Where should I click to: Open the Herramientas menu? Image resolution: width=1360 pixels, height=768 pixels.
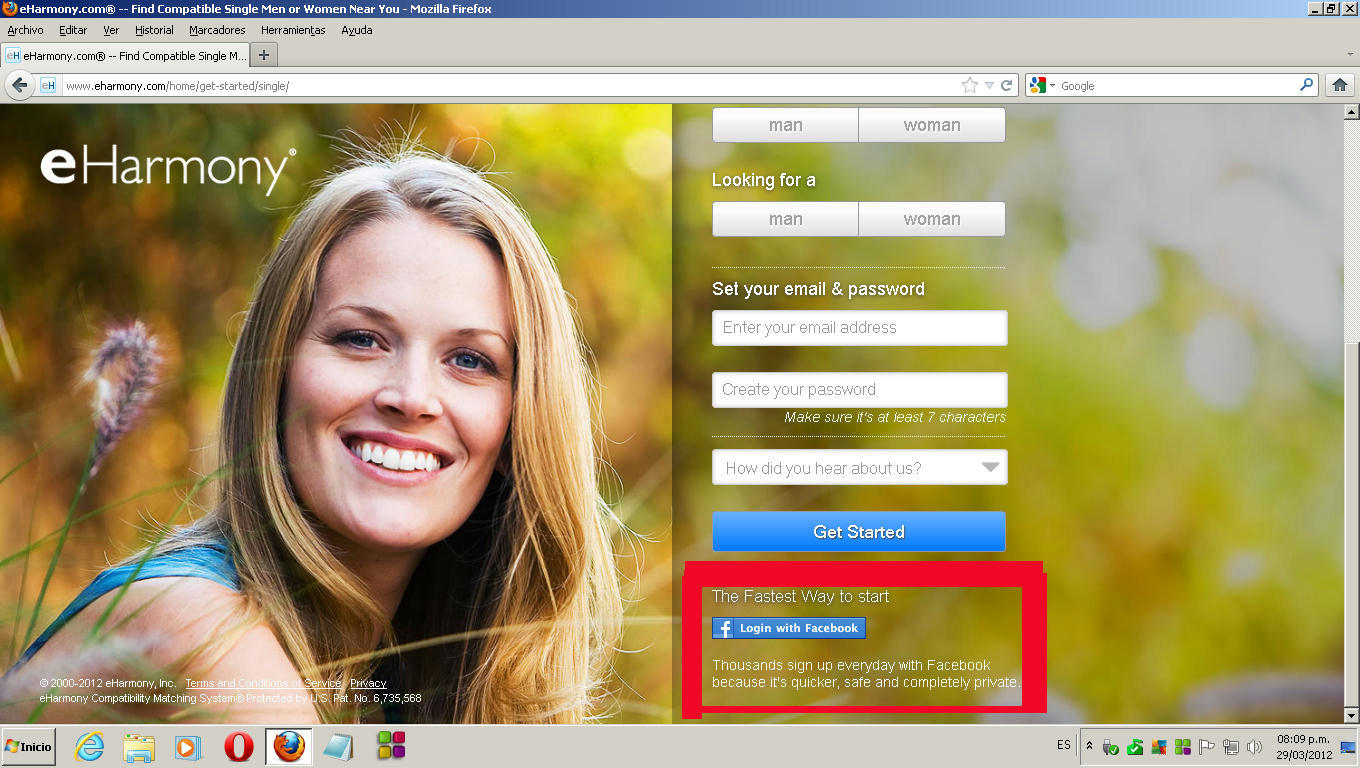pyautogui.click(x=293, y=30)
